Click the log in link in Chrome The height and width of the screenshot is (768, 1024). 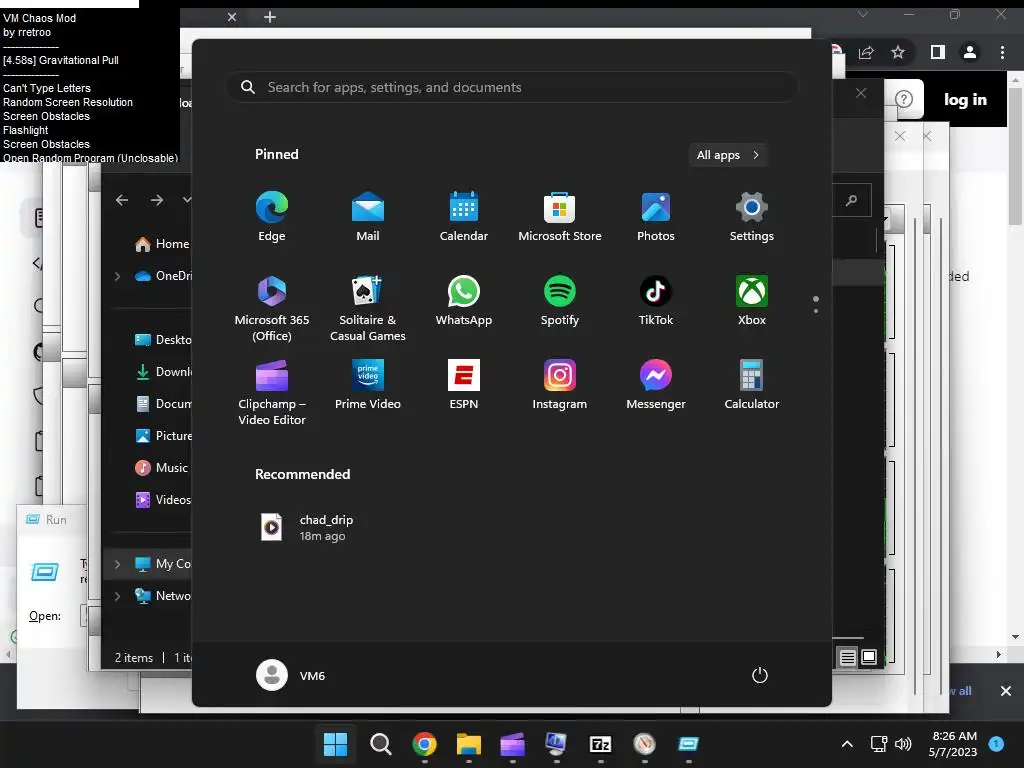point(965,100)
